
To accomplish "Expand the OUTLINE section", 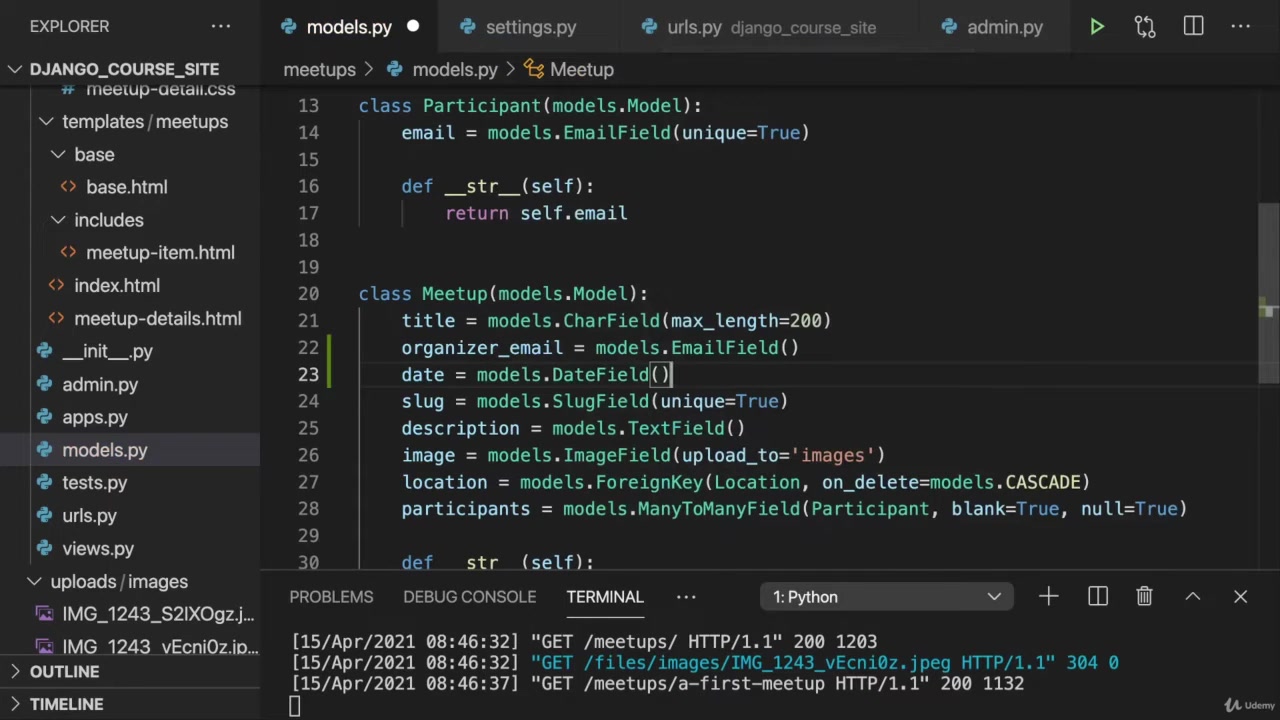I will 64,672.
